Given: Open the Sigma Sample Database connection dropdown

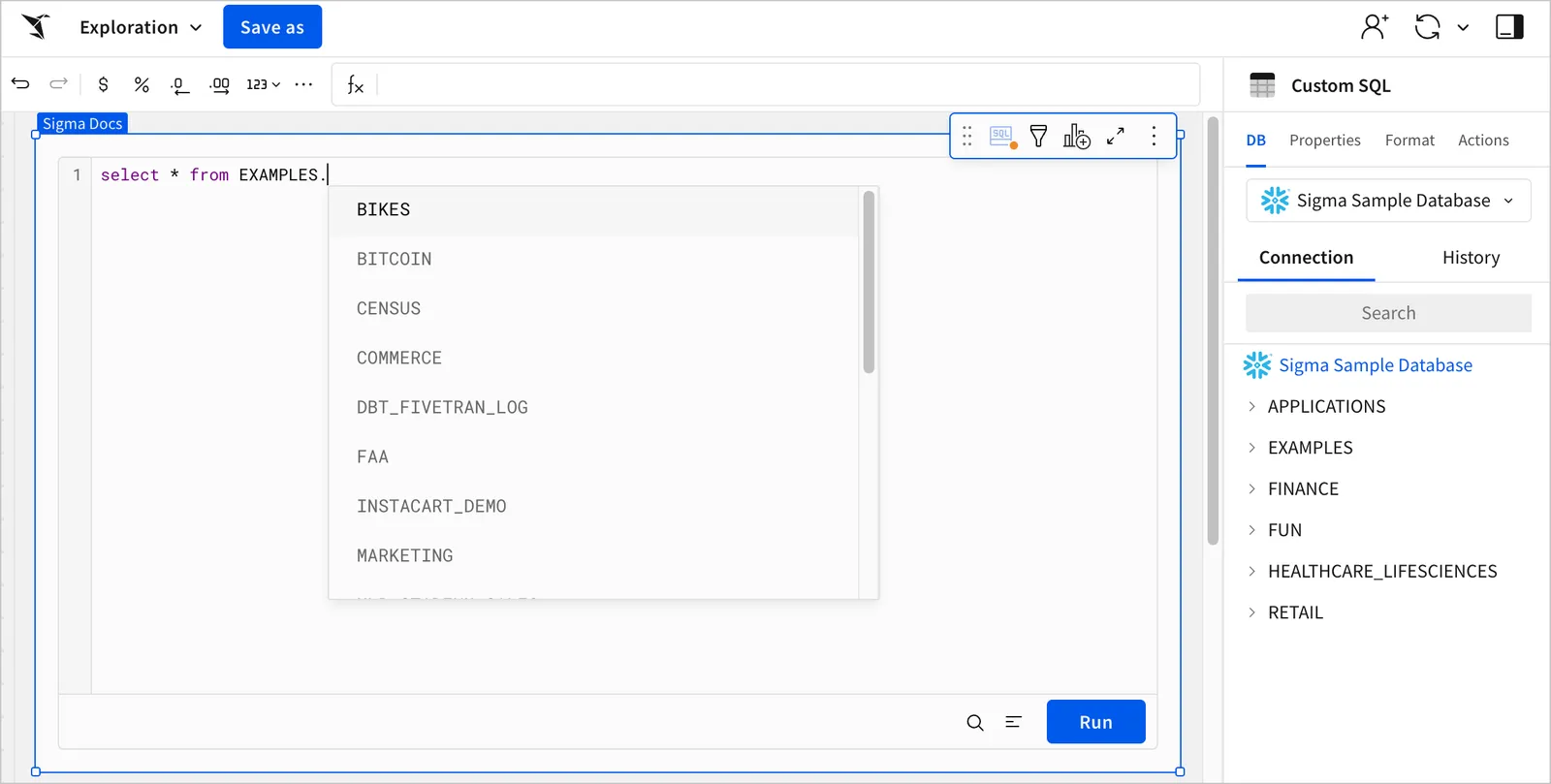Looking at the screenshot, I should pyautogui.click(x=1388, y=201).
